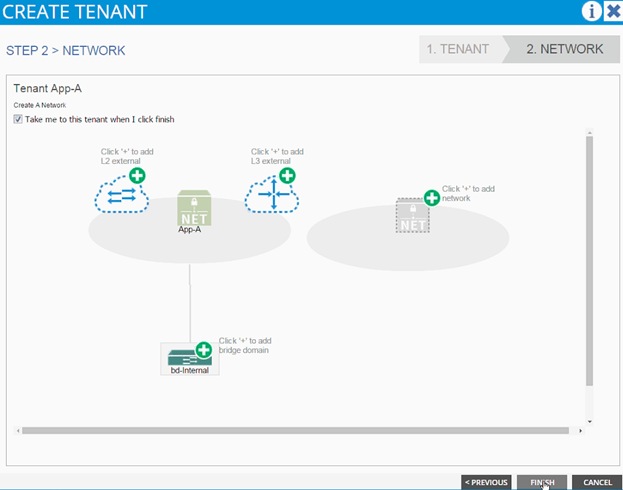Click the PREVIOUS button
The width and height of the screenshot is (623, 490).
(486, 482)
